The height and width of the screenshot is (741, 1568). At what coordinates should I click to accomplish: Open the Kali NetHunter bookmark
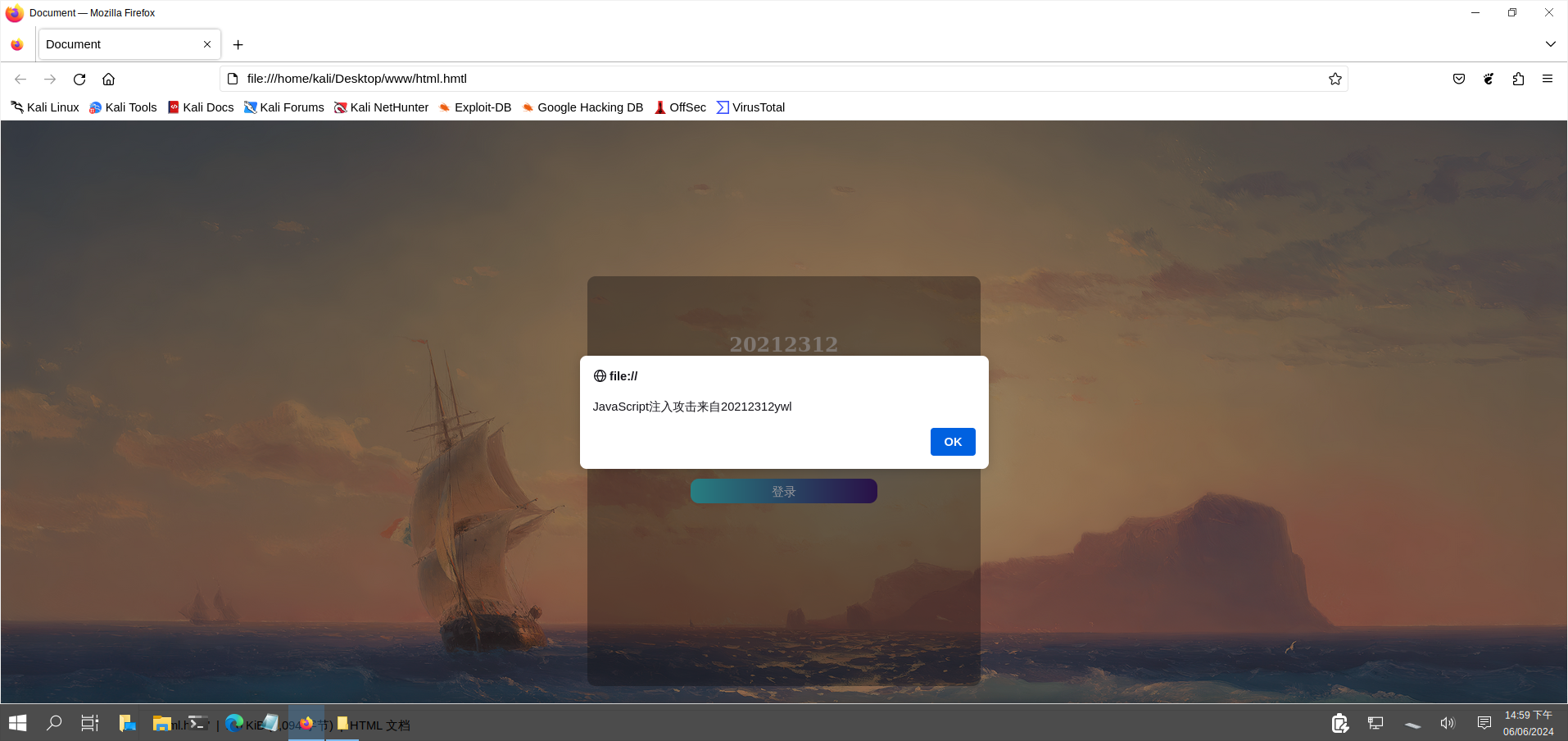click(x=381, y=107)
